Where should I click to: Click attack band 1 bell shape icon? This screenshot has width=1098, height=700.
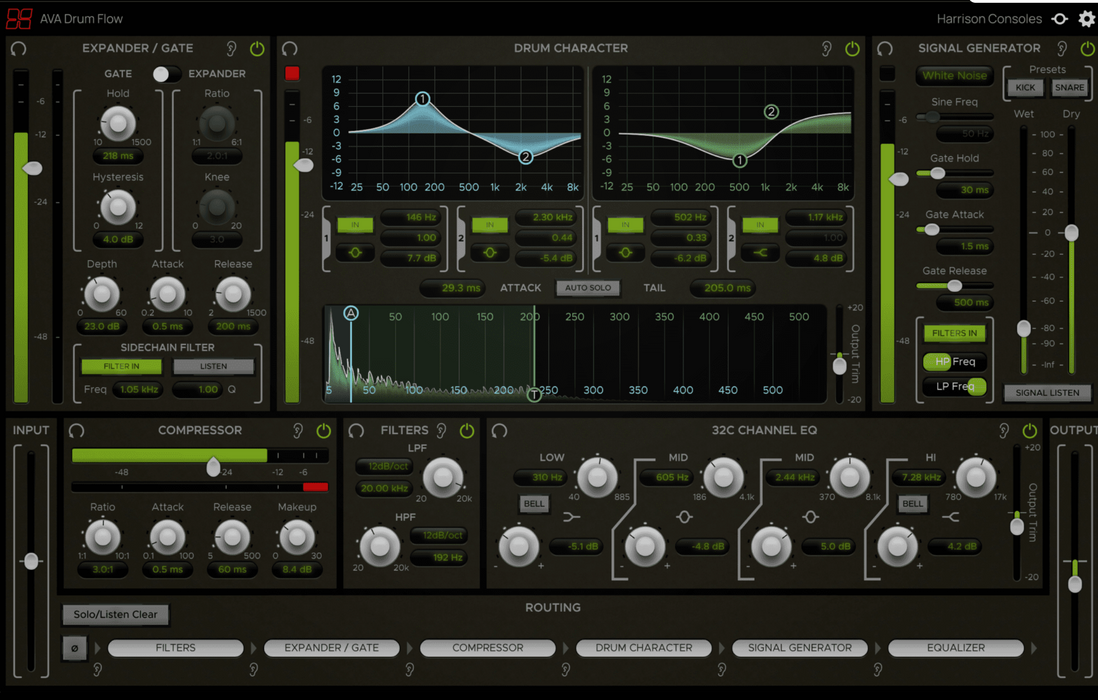coord(355,253)
